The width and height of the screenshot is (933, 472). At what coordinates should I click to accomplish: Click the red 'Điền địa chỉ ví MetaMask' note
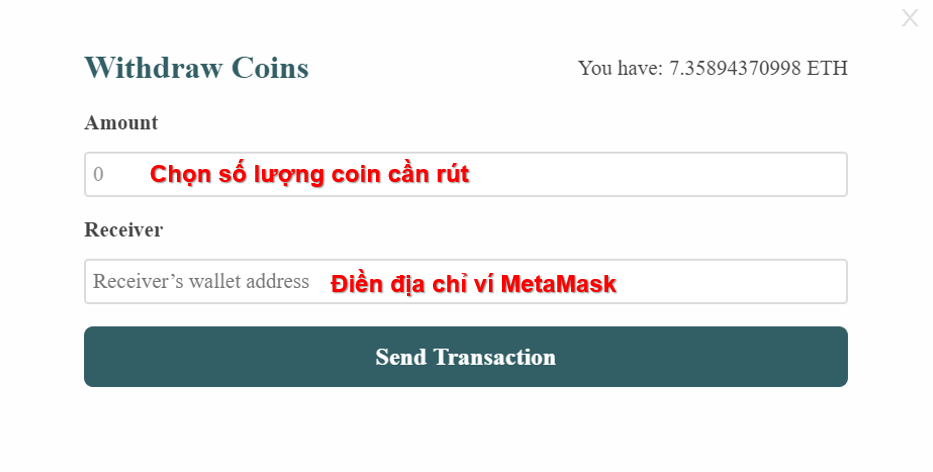(474, 283)
